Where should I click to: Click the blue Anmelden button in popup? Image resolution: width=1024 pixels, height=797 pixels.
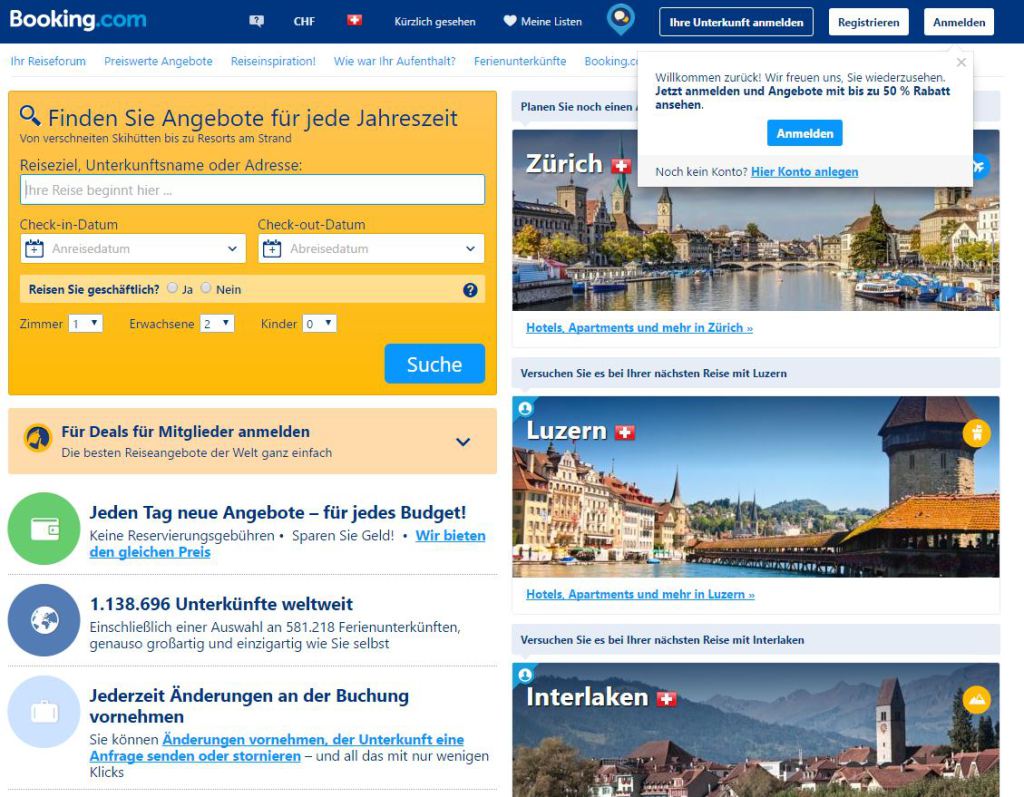(x=805, y=133)
